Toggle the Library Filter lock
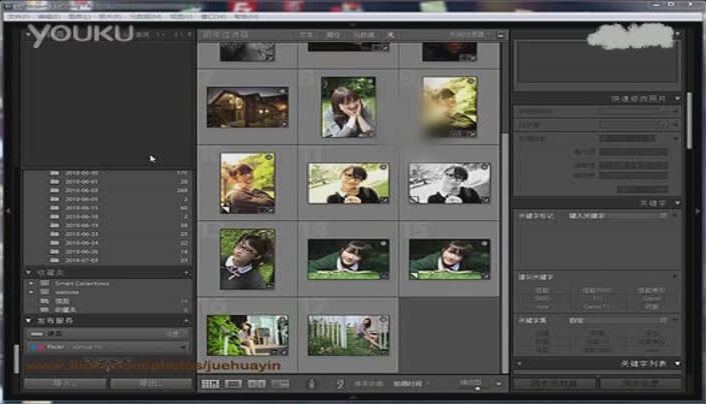706x404 pixels. tap(501, 35)
